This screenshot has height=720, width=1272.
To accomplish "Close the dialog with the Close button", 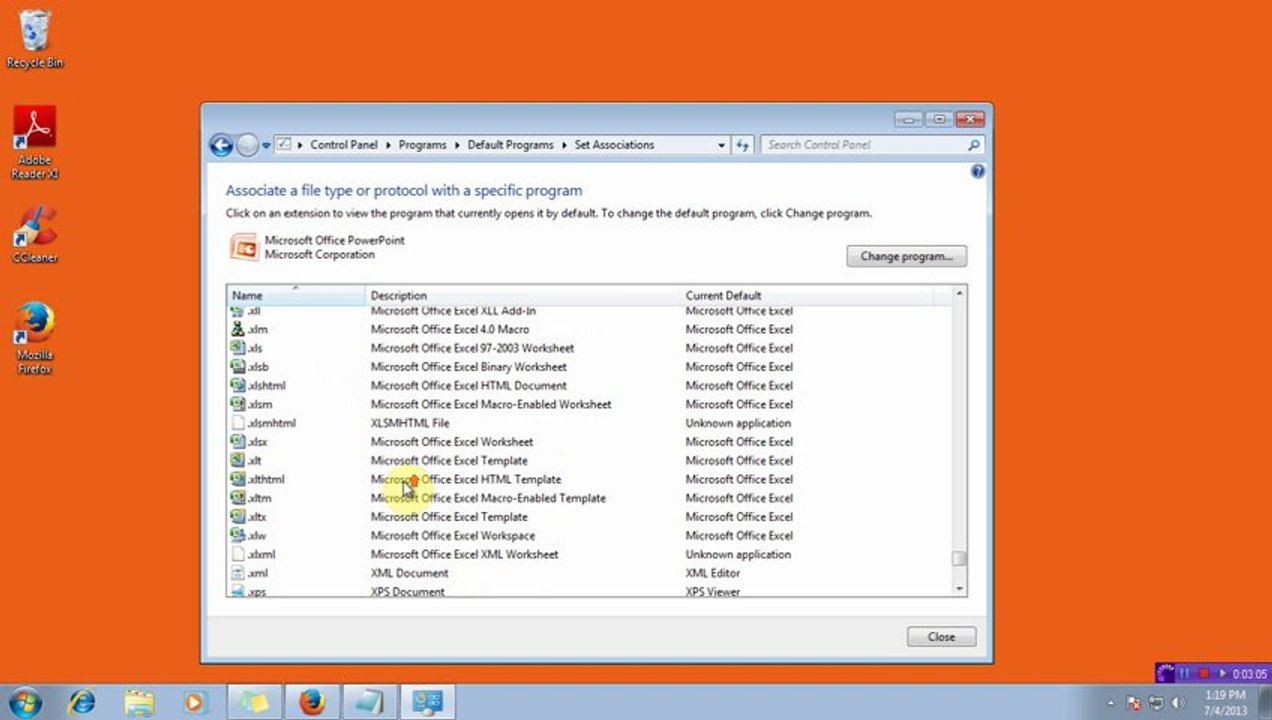I will tap(941, 636).
